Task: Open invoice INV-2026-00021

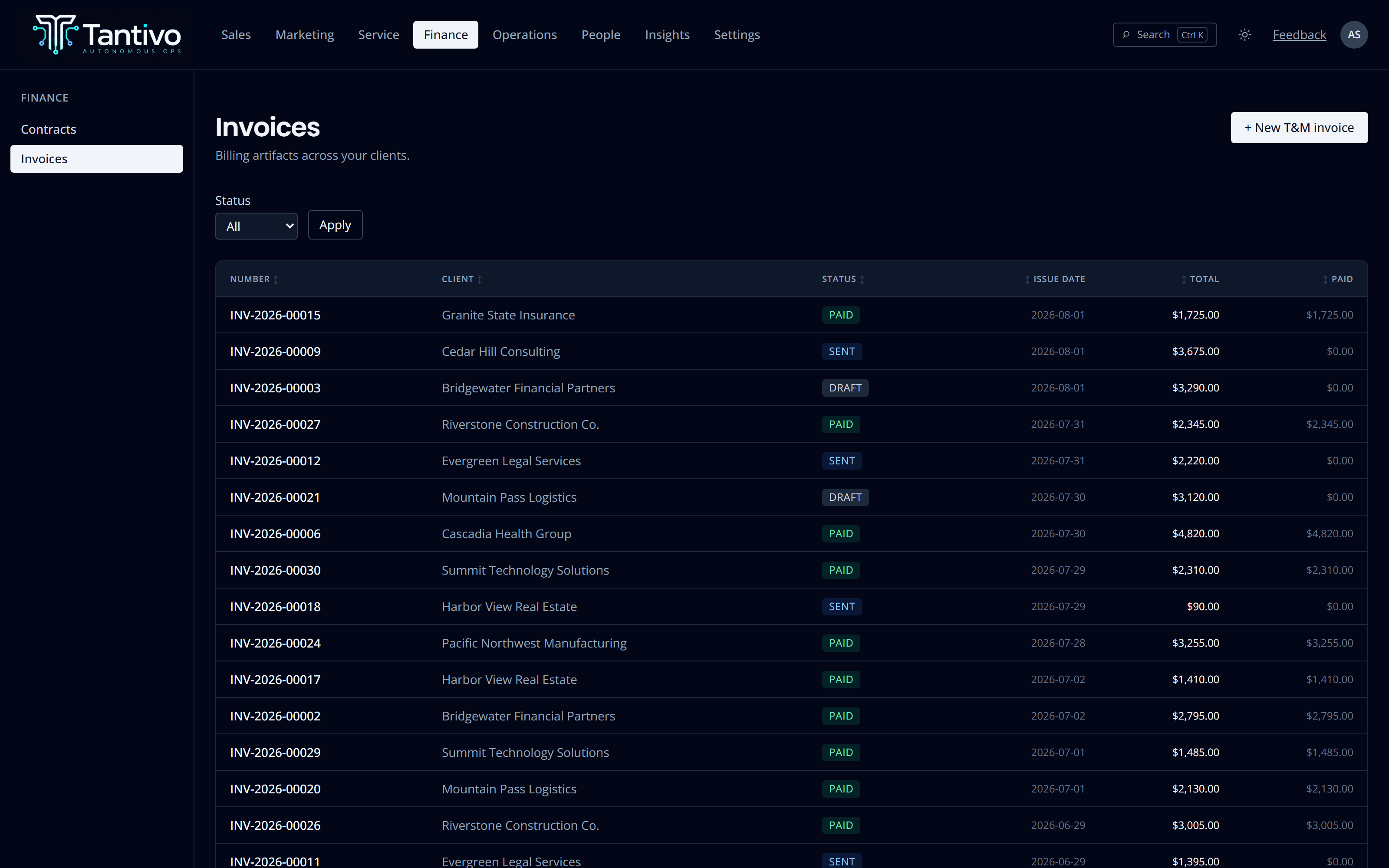Action: point(275,497)
